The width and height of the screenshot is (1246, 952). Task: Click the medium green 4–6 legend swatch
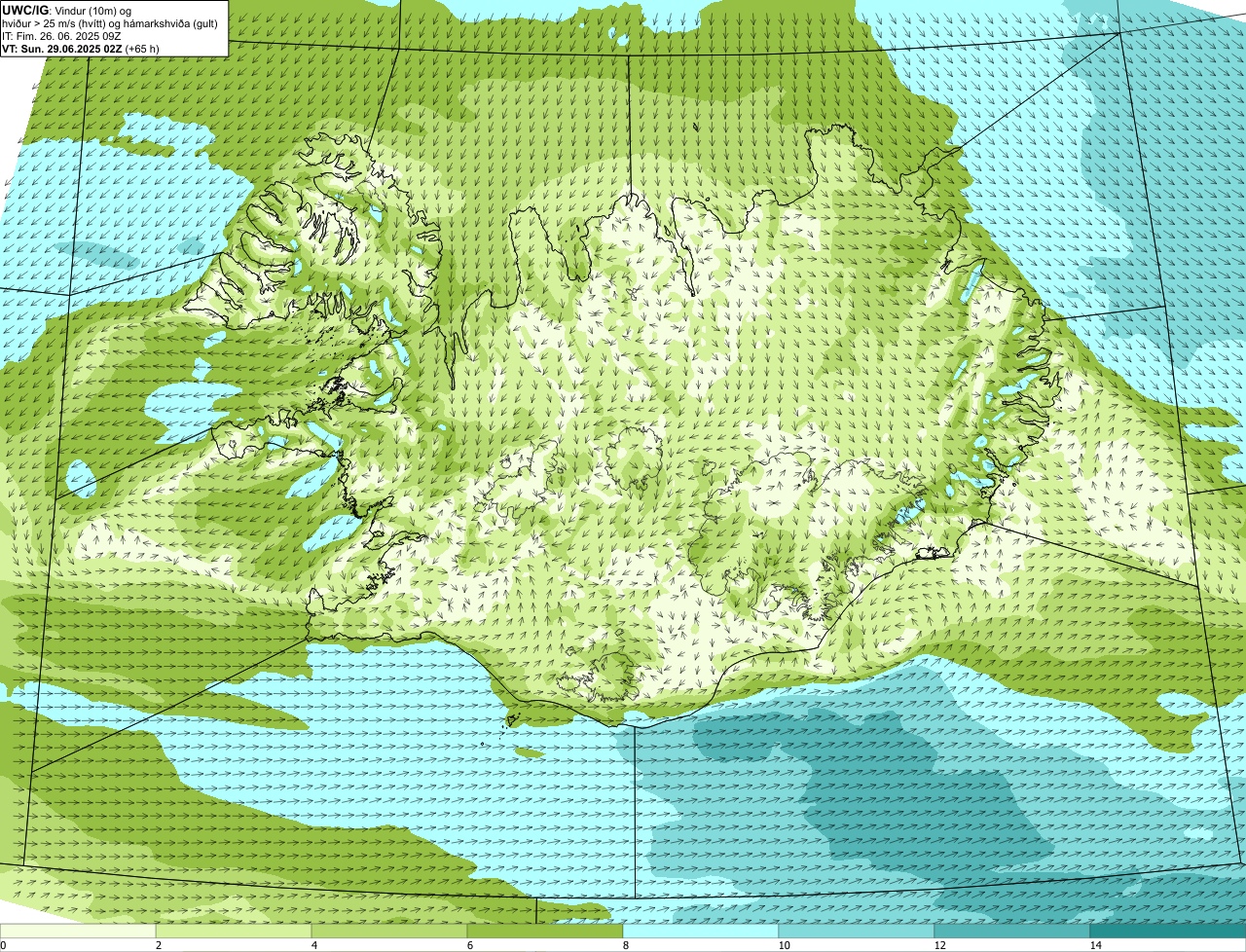point(389,931)
